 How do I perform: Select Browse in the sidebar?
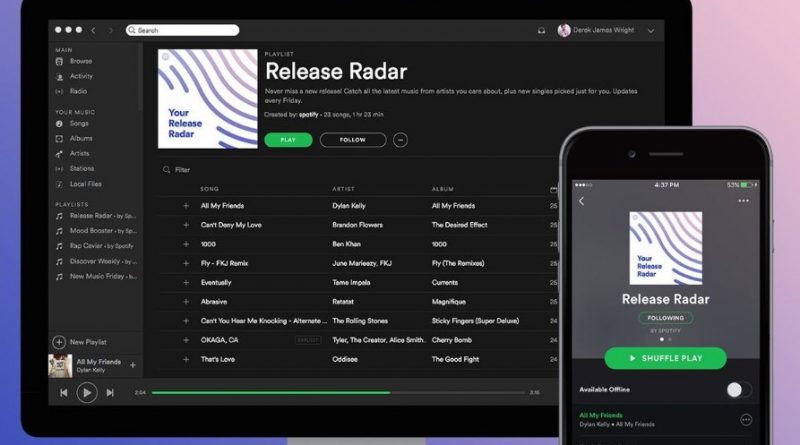tap(80, 62)
